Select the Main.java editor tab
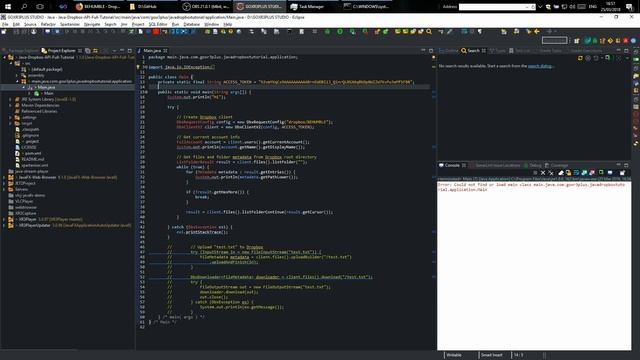640x360 pixels. 152,51
